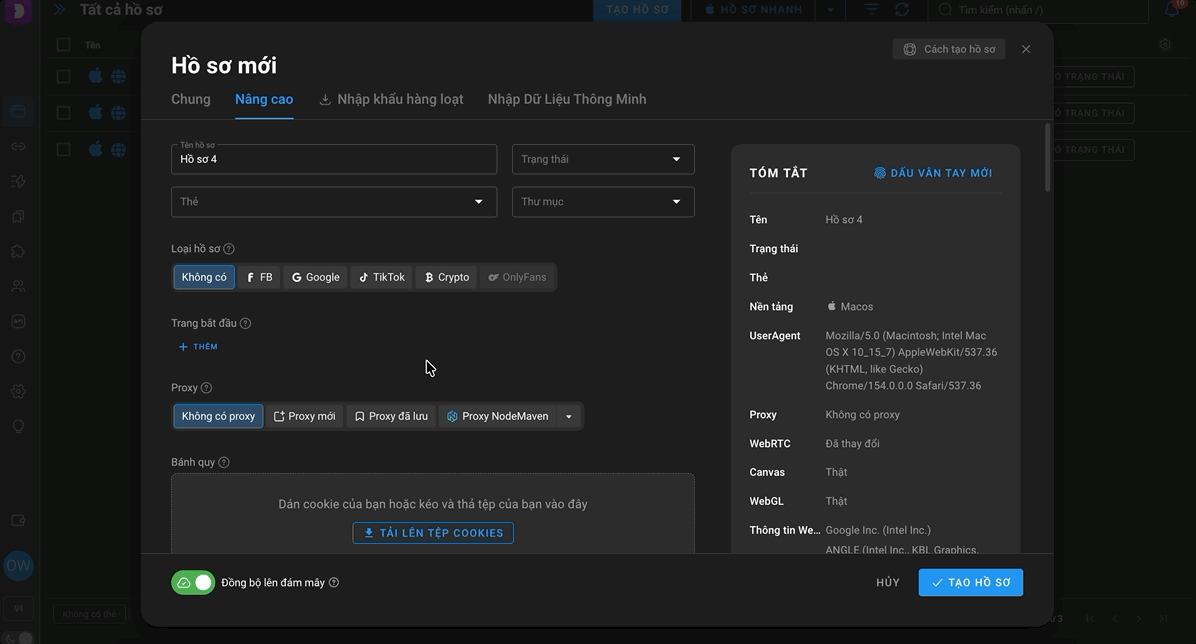Click the help icon next to Loại hồ sơ
This screenshot has height=644, width=1196.
tap(229, 249)
